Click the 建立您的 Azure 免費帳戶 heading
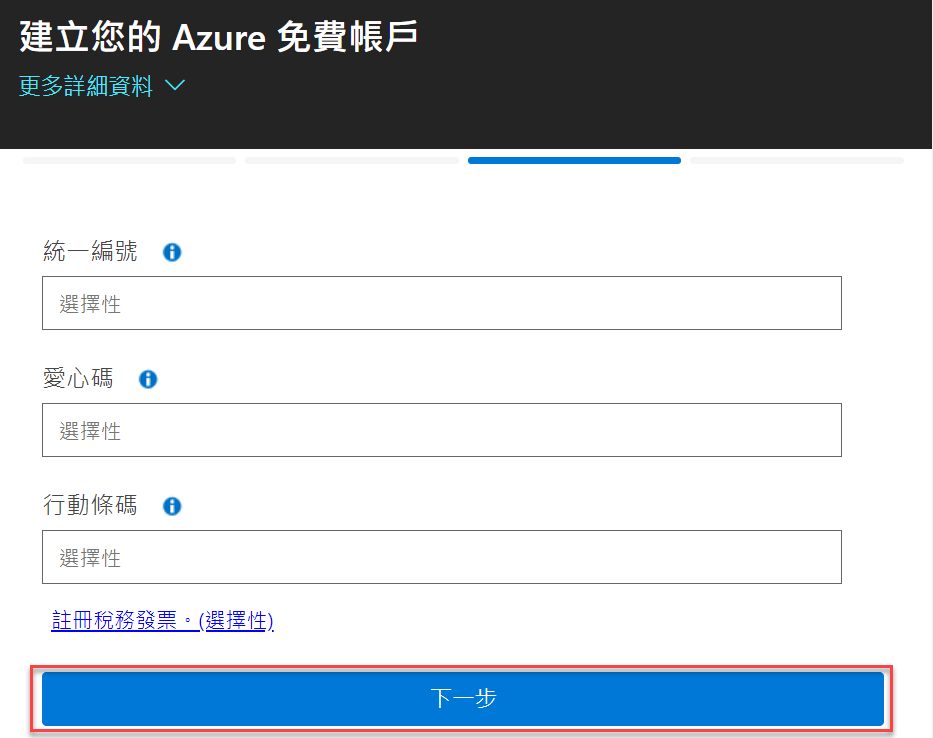Viewport: 933px width, 738px height. tap(218, 37)
